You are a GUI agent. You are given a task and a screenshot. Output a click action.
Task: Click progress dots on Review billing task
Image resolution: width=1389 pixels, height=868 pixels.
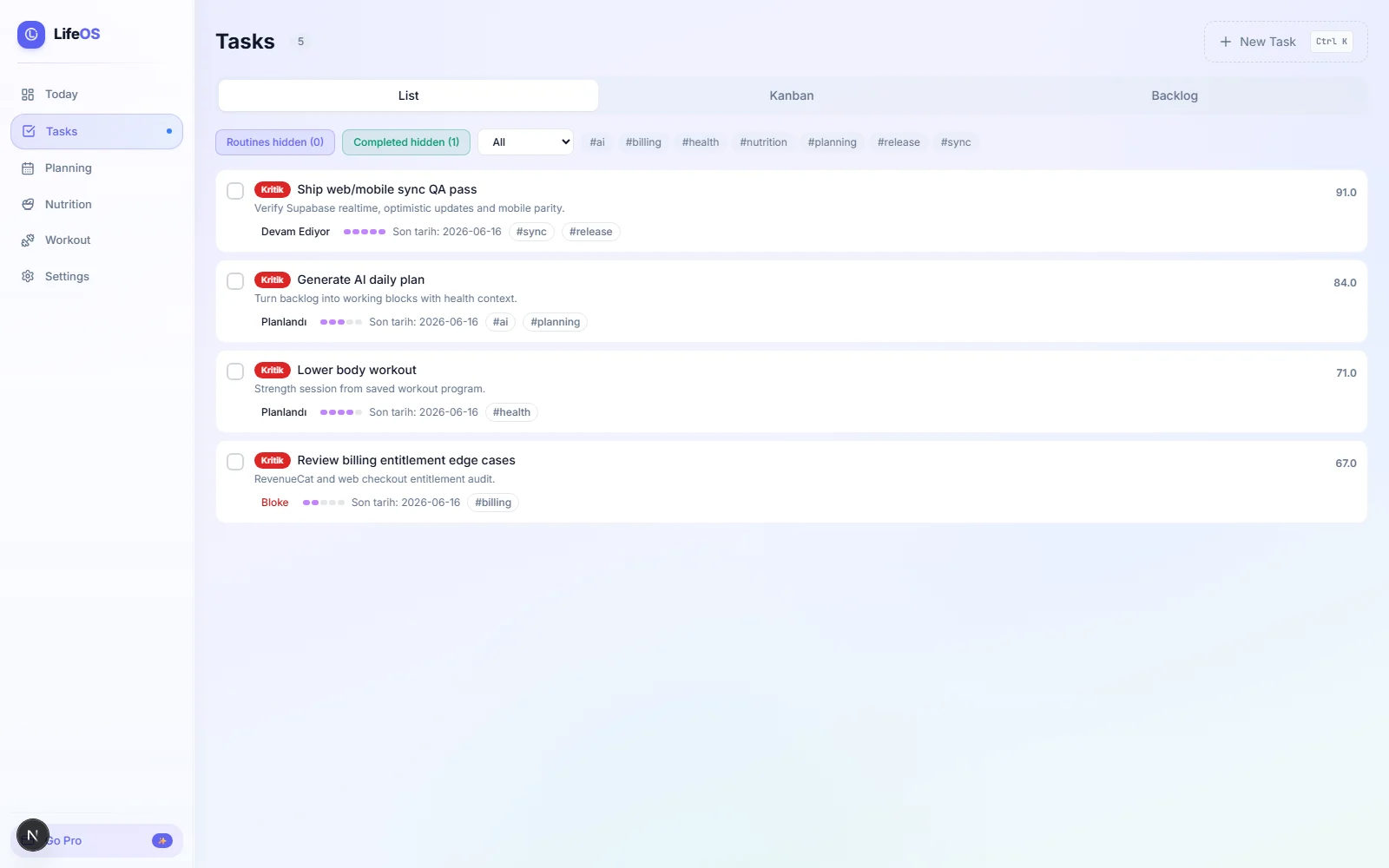click(324, 503)
